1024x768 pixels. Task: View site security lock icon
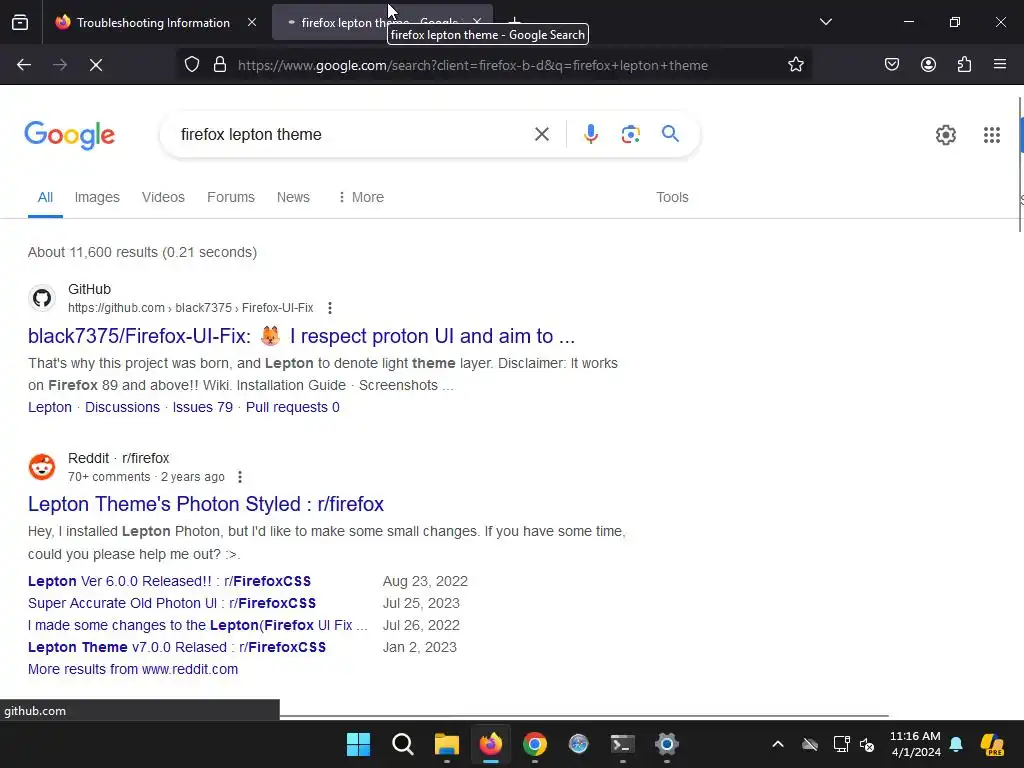click(x=220, y=65)
